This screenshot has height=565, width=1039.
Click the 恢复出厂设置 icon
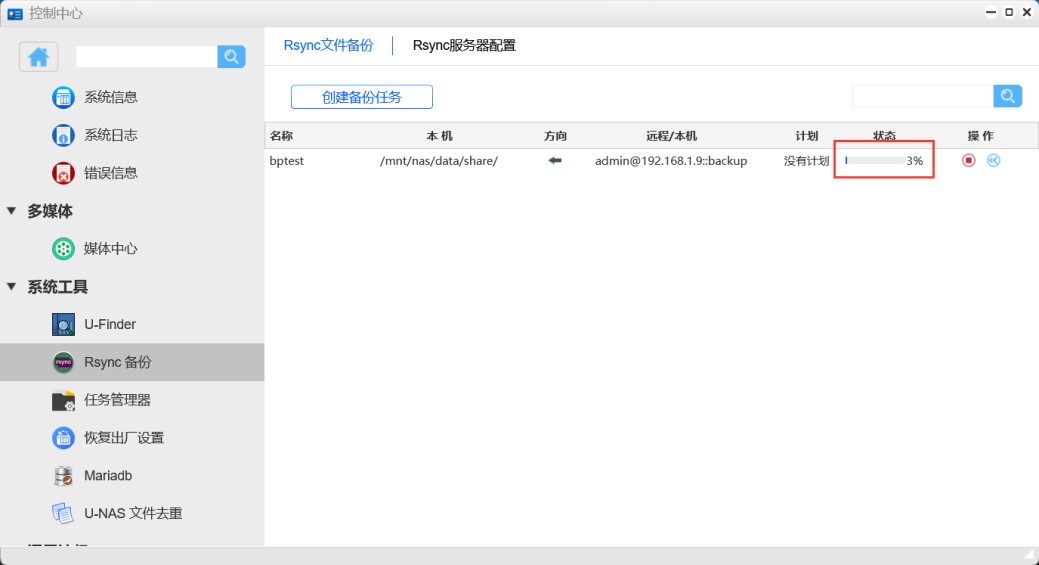[x=63, y=438]
